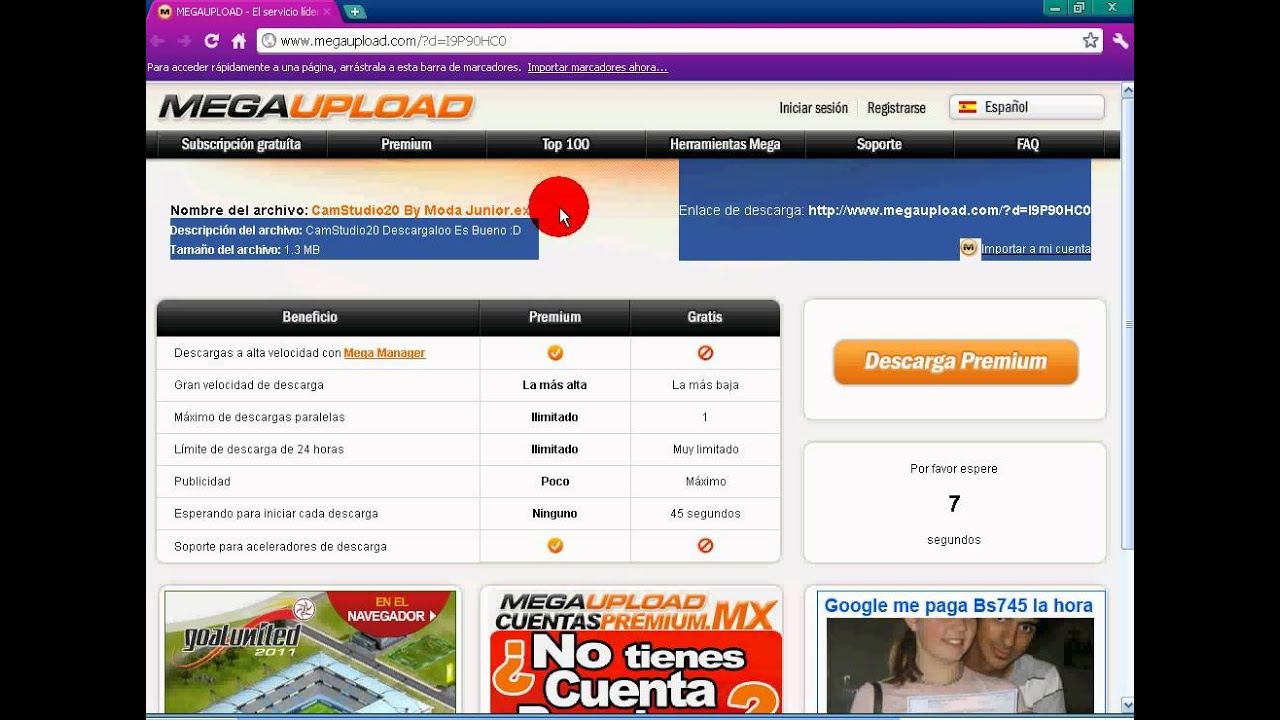This screenshot has height=720, width=1280.
Task: Click 'Poco' publicidad table cell
Action: 555,481
